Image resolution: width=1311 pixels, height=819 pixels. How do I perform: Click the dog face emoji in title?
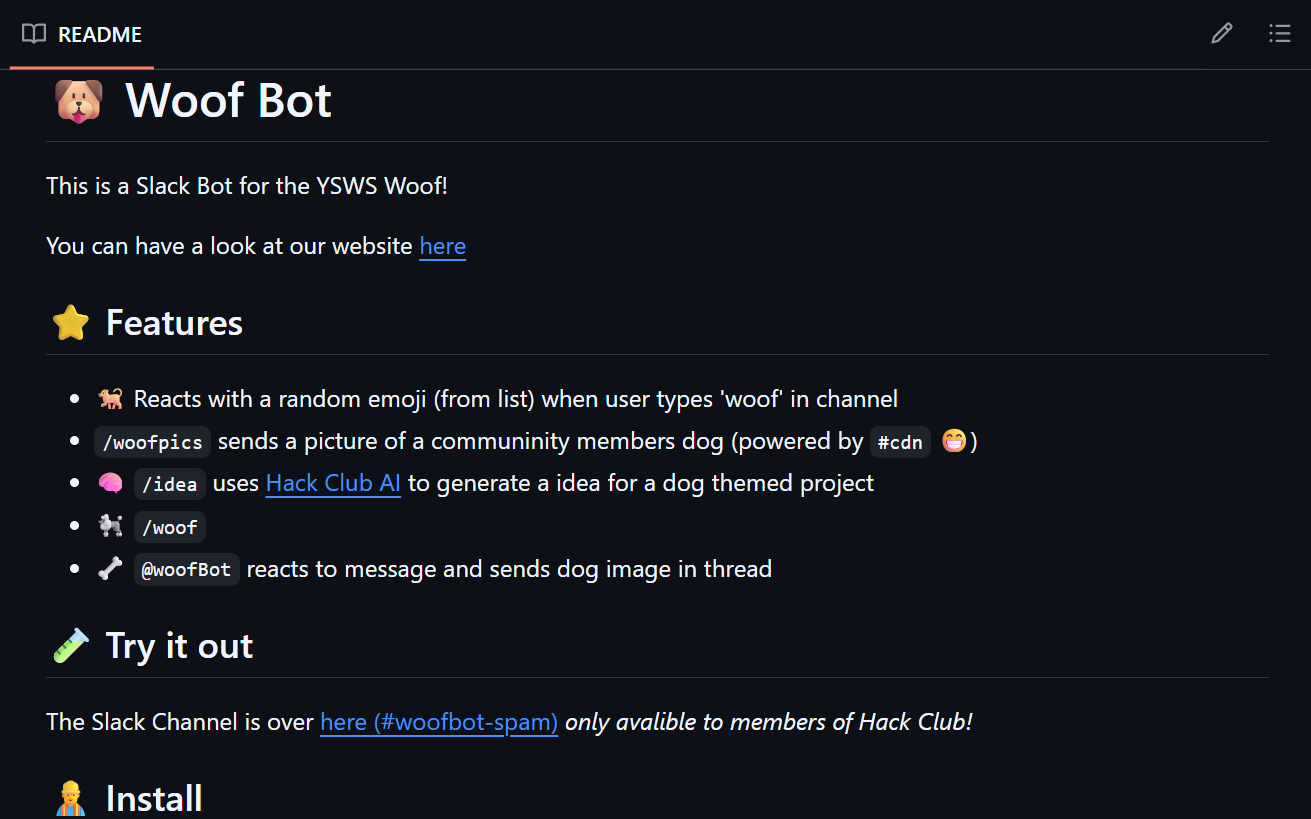tap(78, 101)
